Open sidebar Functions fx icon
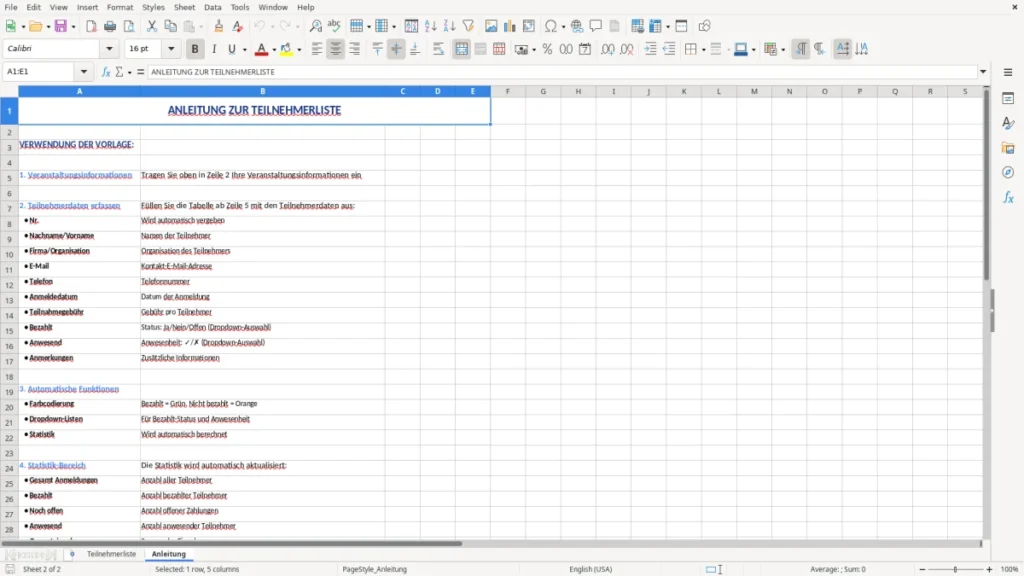1024x576 pixels. (x=1008, y=197)
